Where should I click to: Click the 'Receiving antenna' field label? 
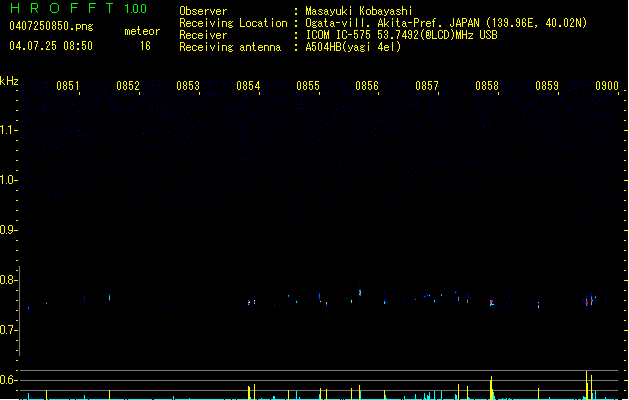(x=230, y=47)
